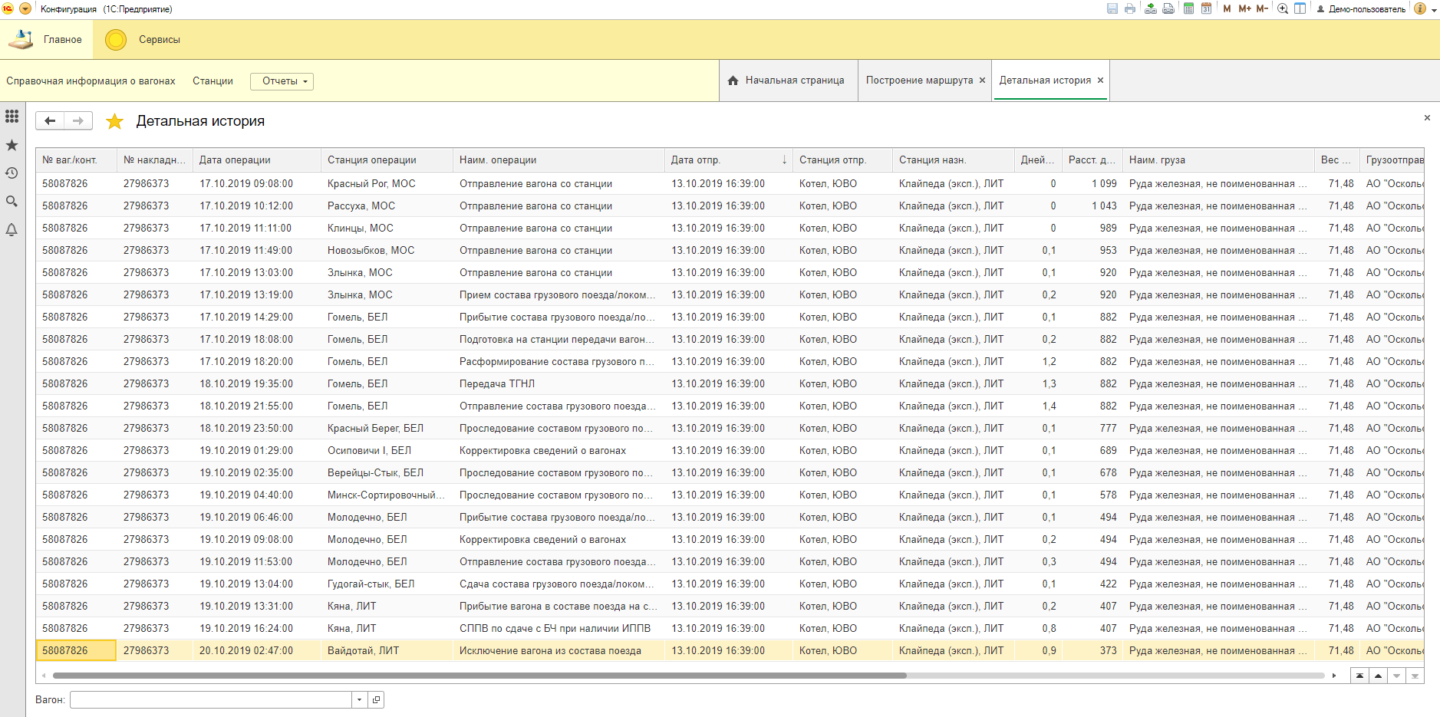Viewport: 1440px width, 717px height.
Task: Sort by Станция отпр. column header
Action: coord(843,160)
